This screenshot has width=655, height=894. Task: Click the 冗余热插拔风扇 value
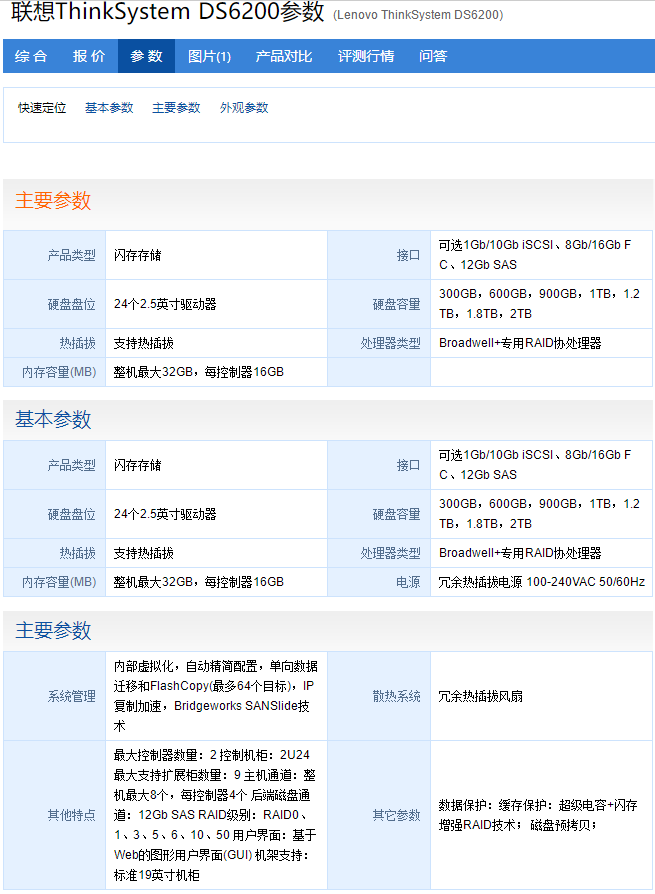point(481,696)
